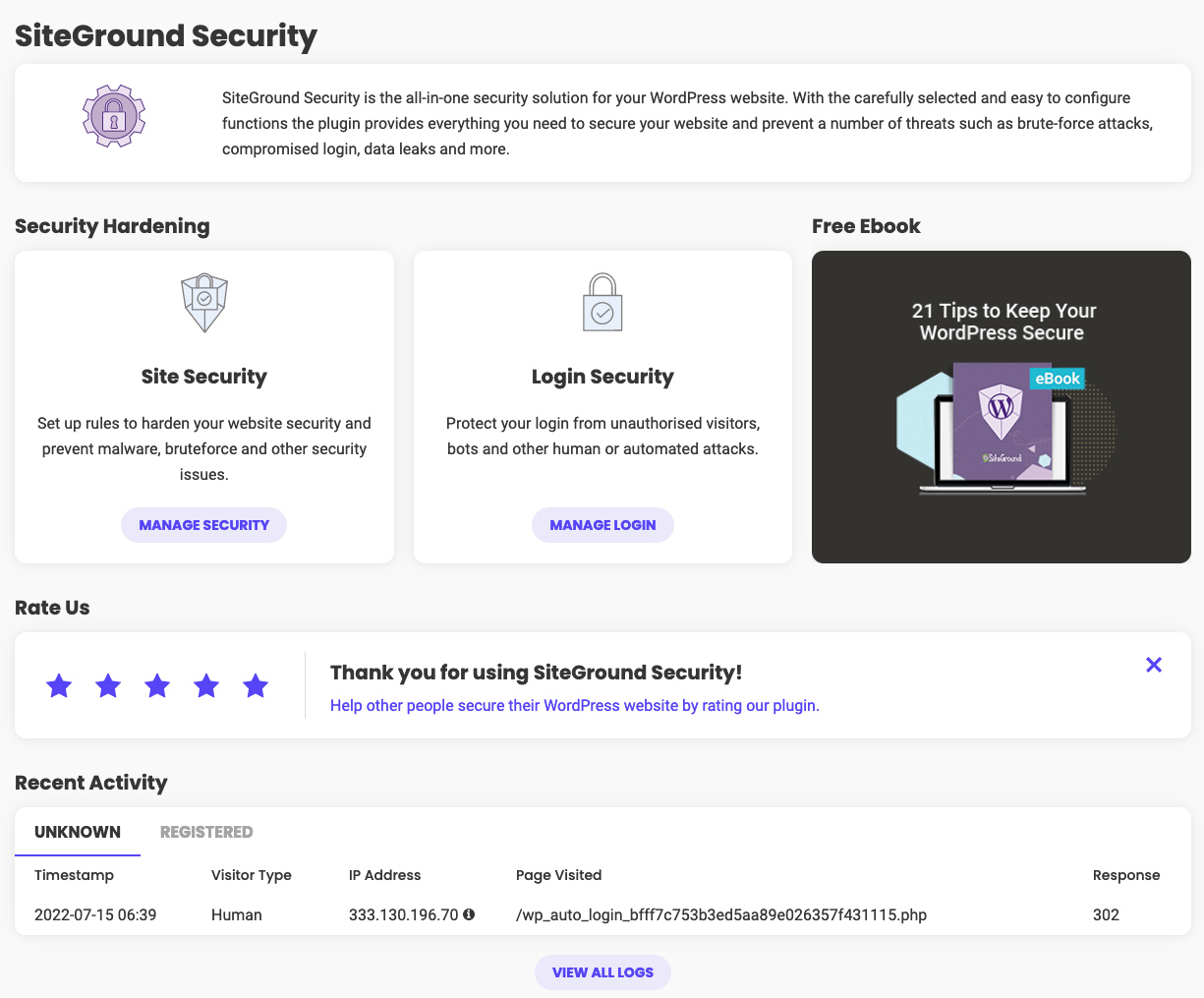Click the Response column header
Image resolution: width=1204 pixels, height=998 pixels.
coord(1126,875)
